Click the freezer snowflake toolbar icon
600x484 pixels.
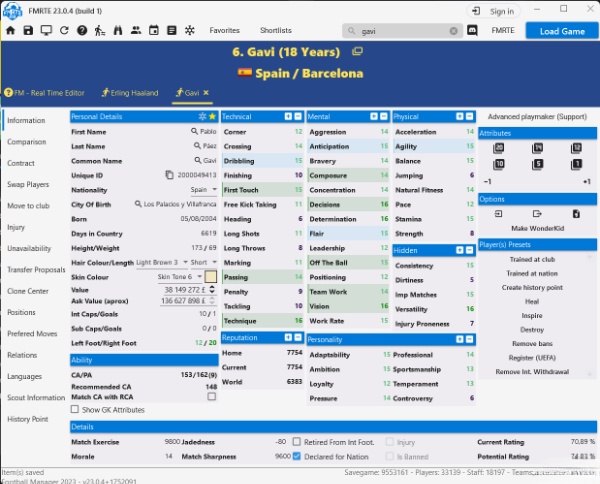pos(190,30)
